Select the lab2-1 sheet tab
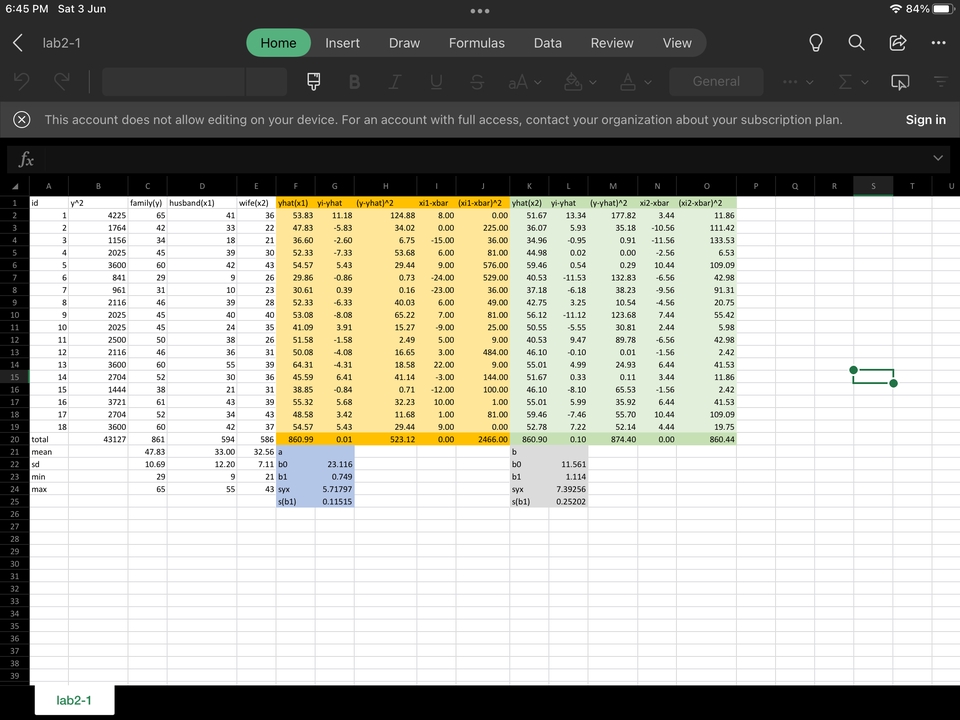Screen dimensions: 960x720 74,700
